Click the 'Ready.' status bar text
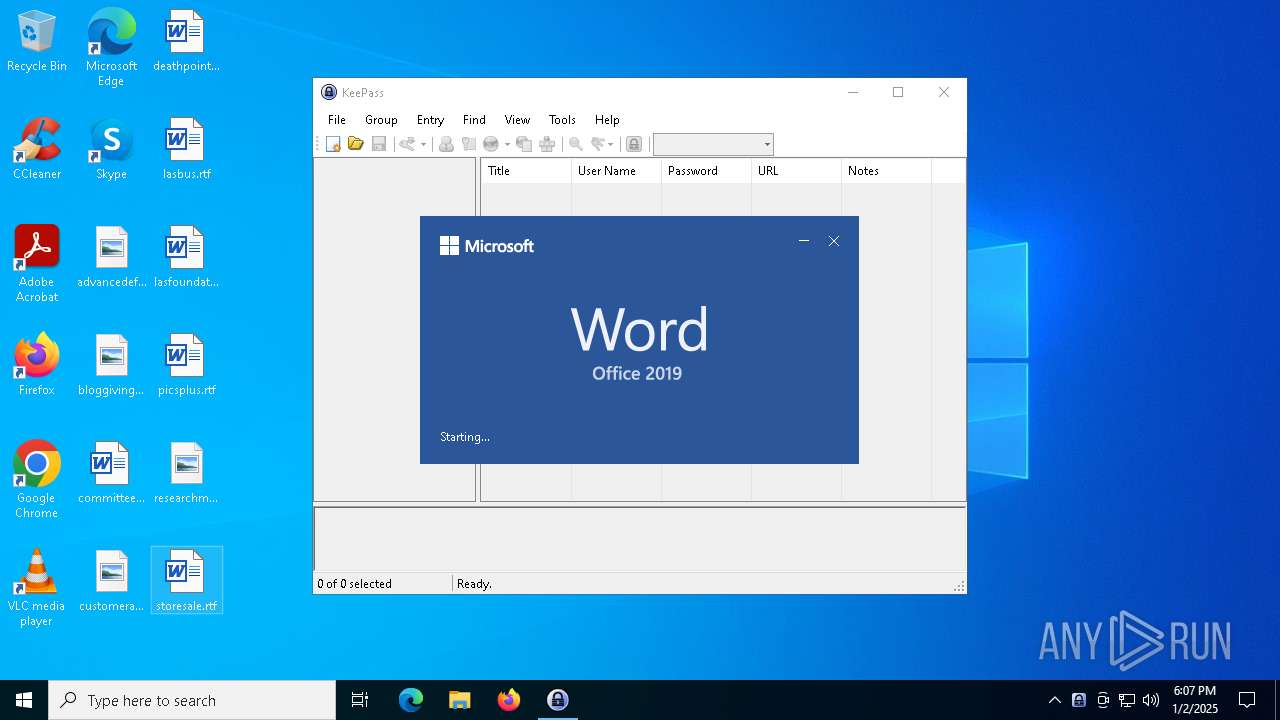The height and width of the screenshot is (720, 1280). coord(474,584)
